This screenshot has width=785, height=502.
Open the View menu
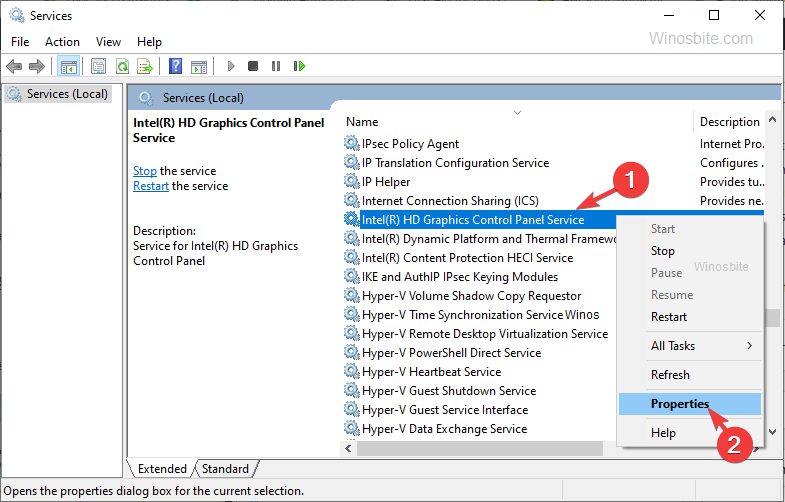click(108, 42)
